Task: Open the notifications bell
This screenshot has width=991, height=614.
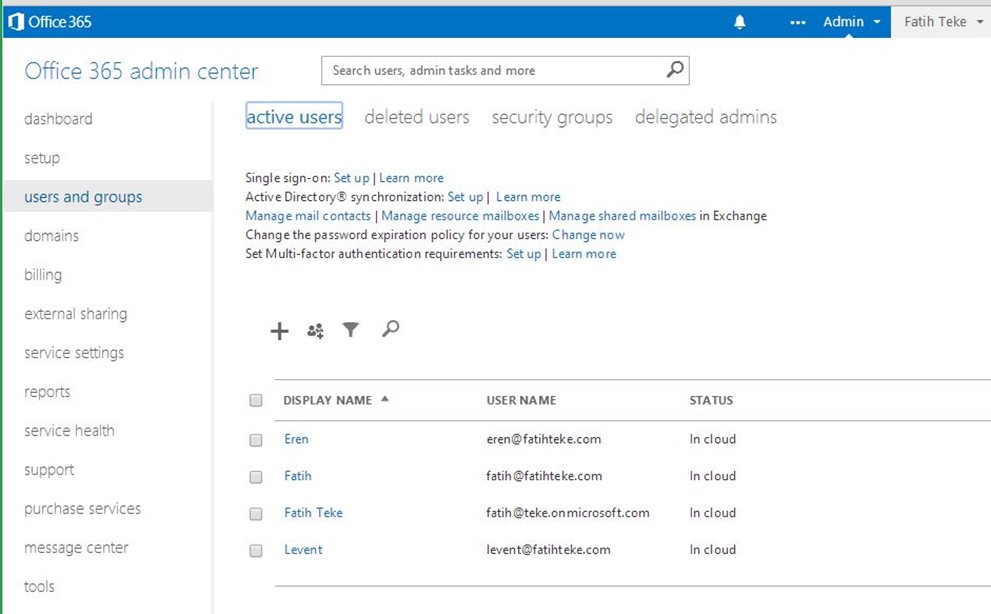Action: 739,22
